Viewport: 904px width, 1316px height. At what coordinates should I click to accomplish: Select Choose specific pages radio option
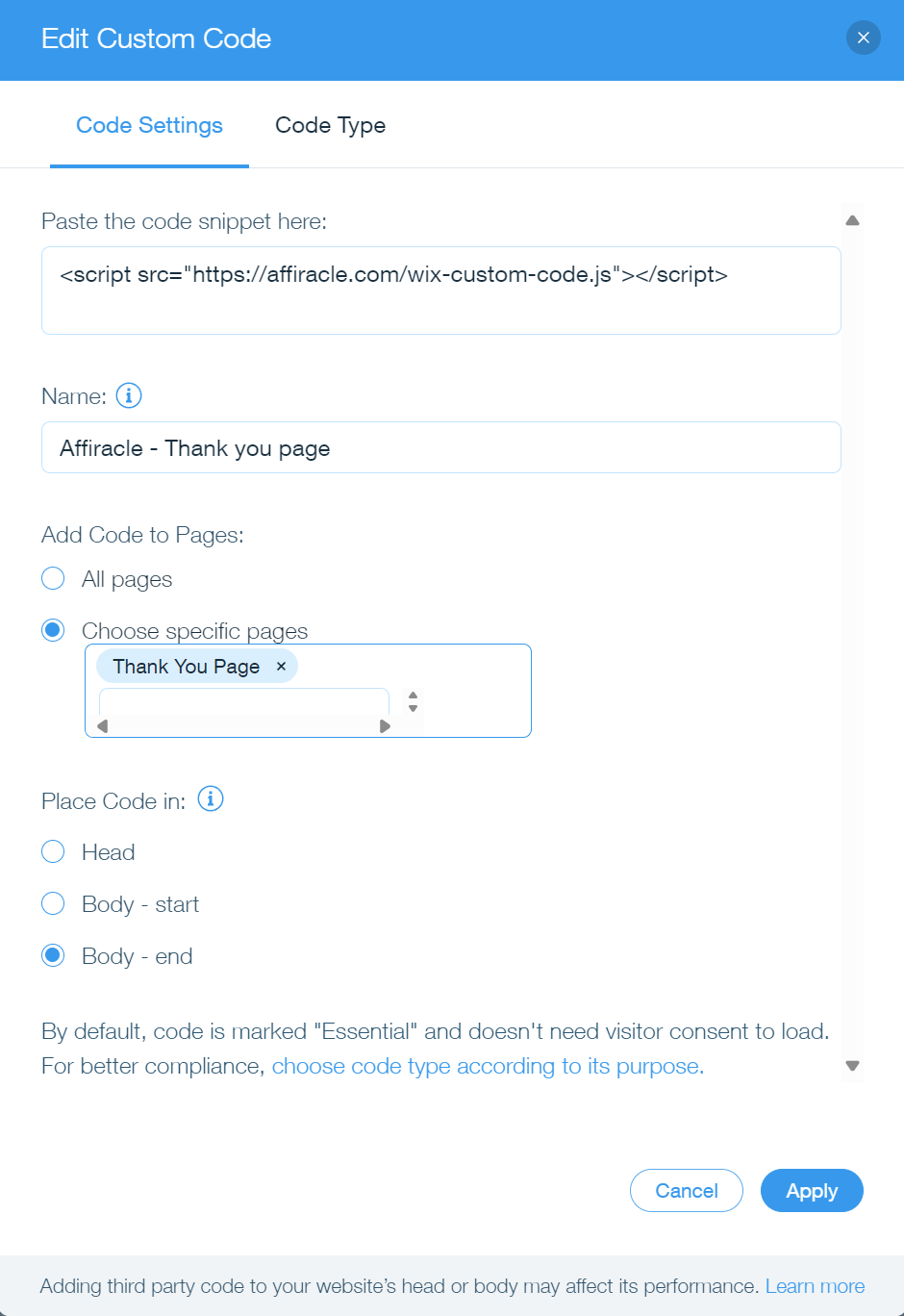[54, 630]
